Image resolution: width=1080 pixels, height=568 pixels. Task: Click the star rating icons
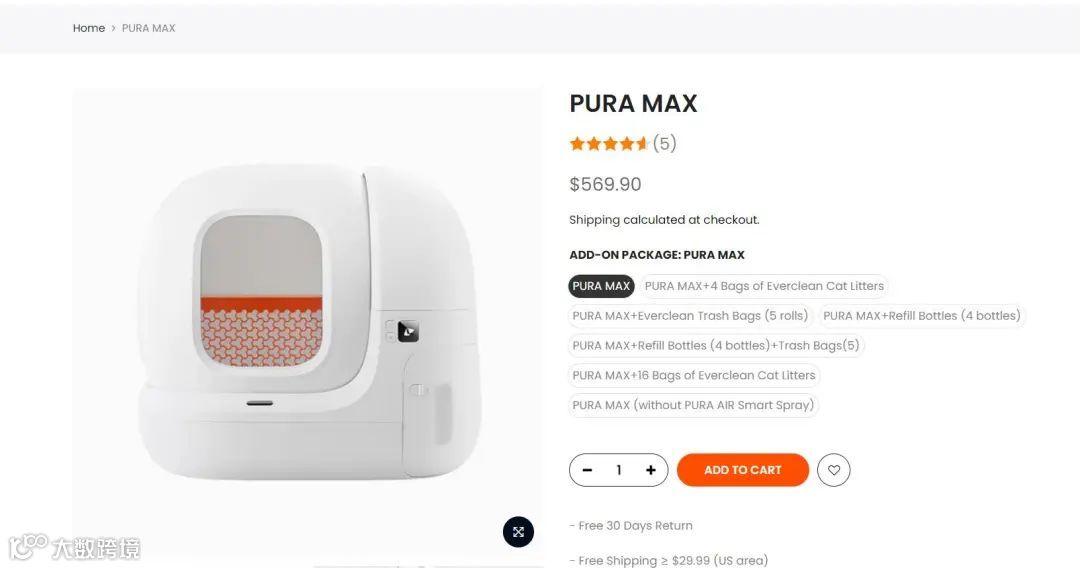609,143
